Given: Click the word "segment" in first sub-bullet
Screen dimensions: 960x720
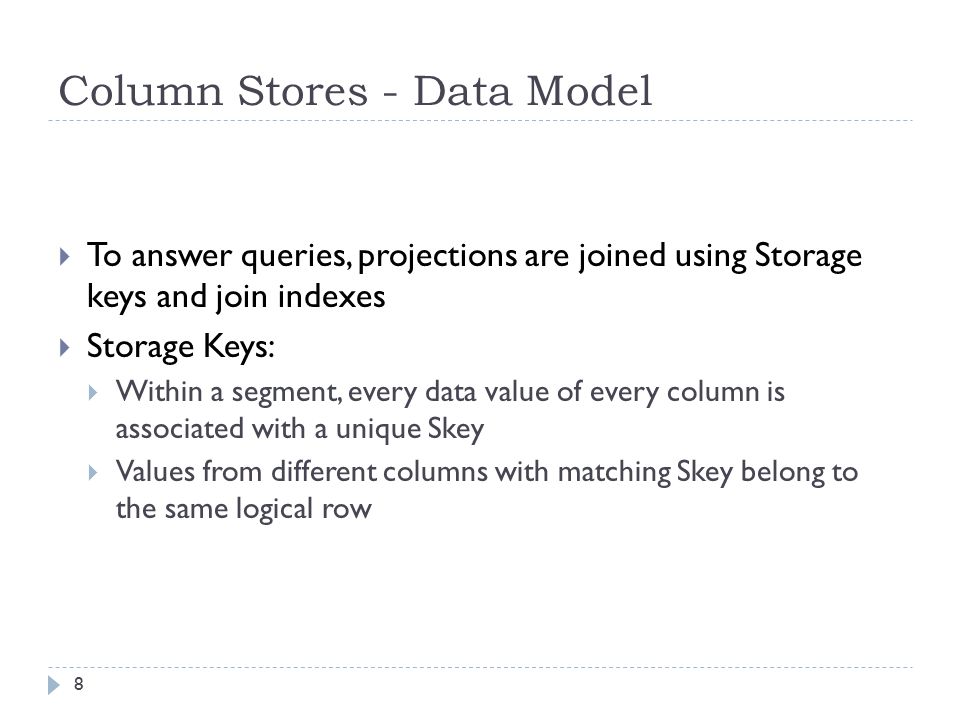Looking at the screenshot, I should pos(285,393).
